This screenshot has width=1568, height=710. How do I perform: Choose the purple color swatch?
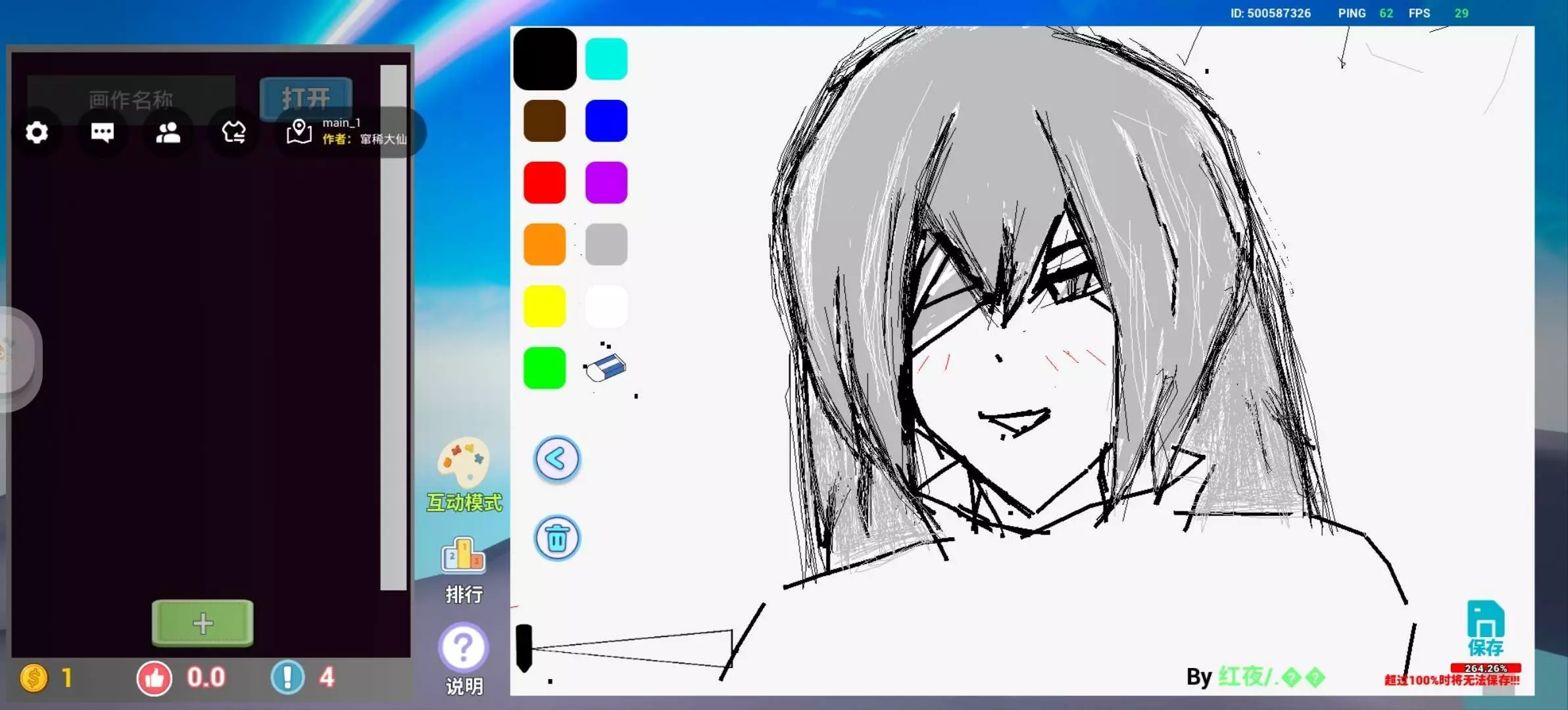pyautogui.click(x=606, y=183)
